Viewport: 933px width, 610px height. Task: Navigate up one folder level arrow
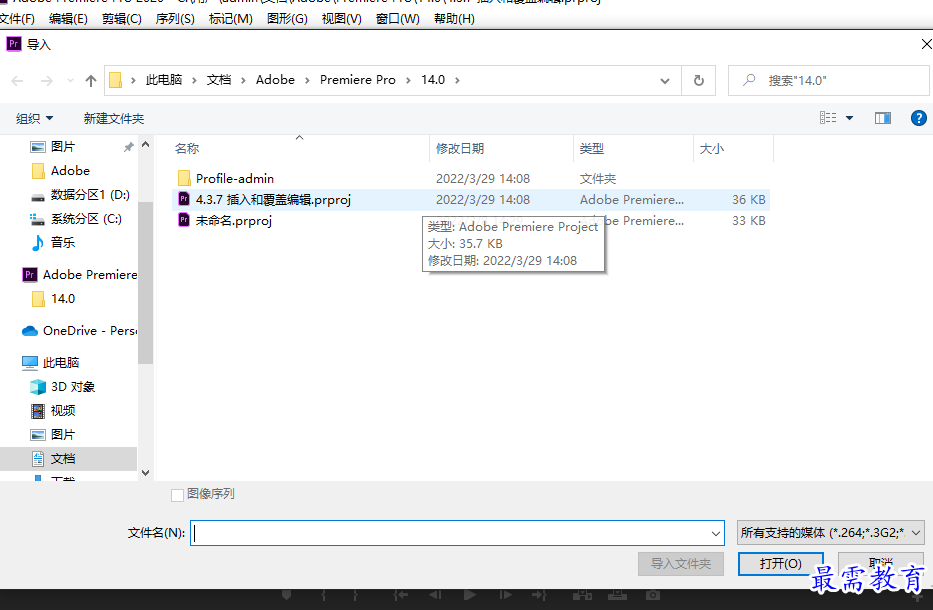click(90, 80)
